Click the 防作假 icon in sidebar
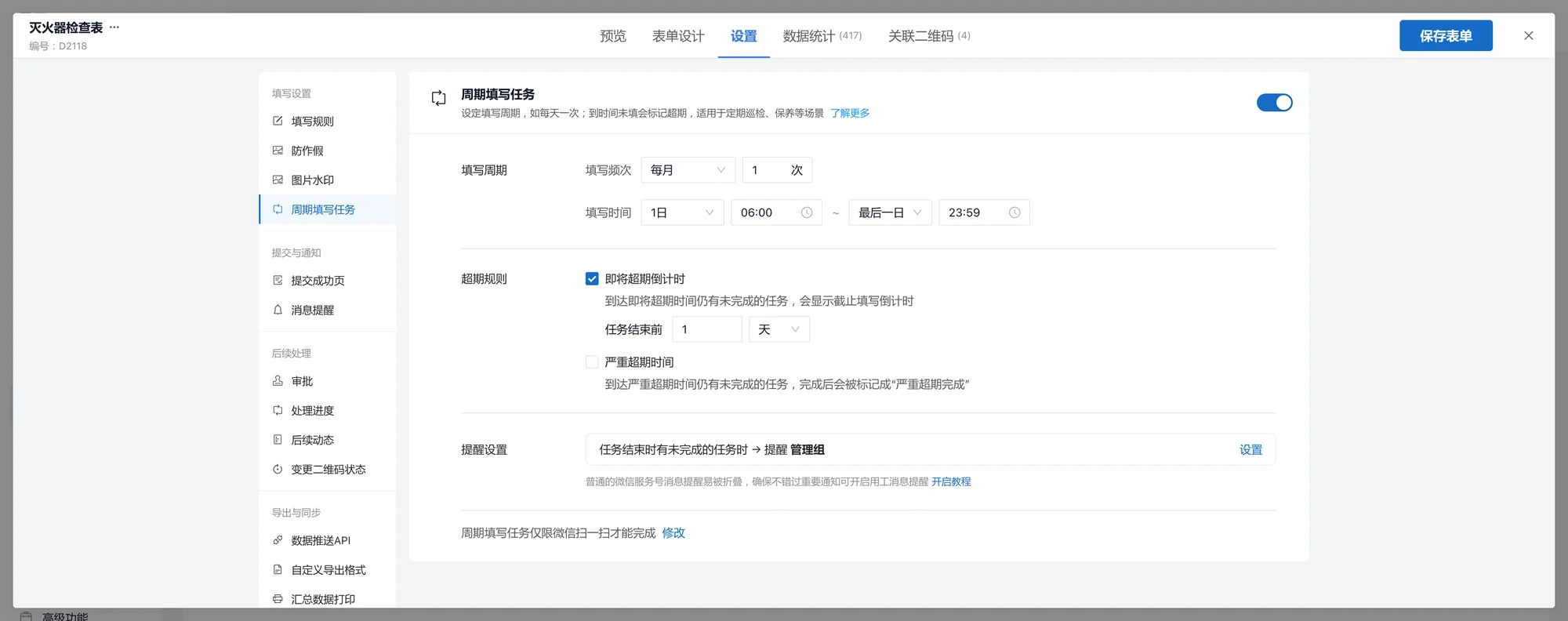Viewport: 1568px width, 621px height. click(278, 151)
